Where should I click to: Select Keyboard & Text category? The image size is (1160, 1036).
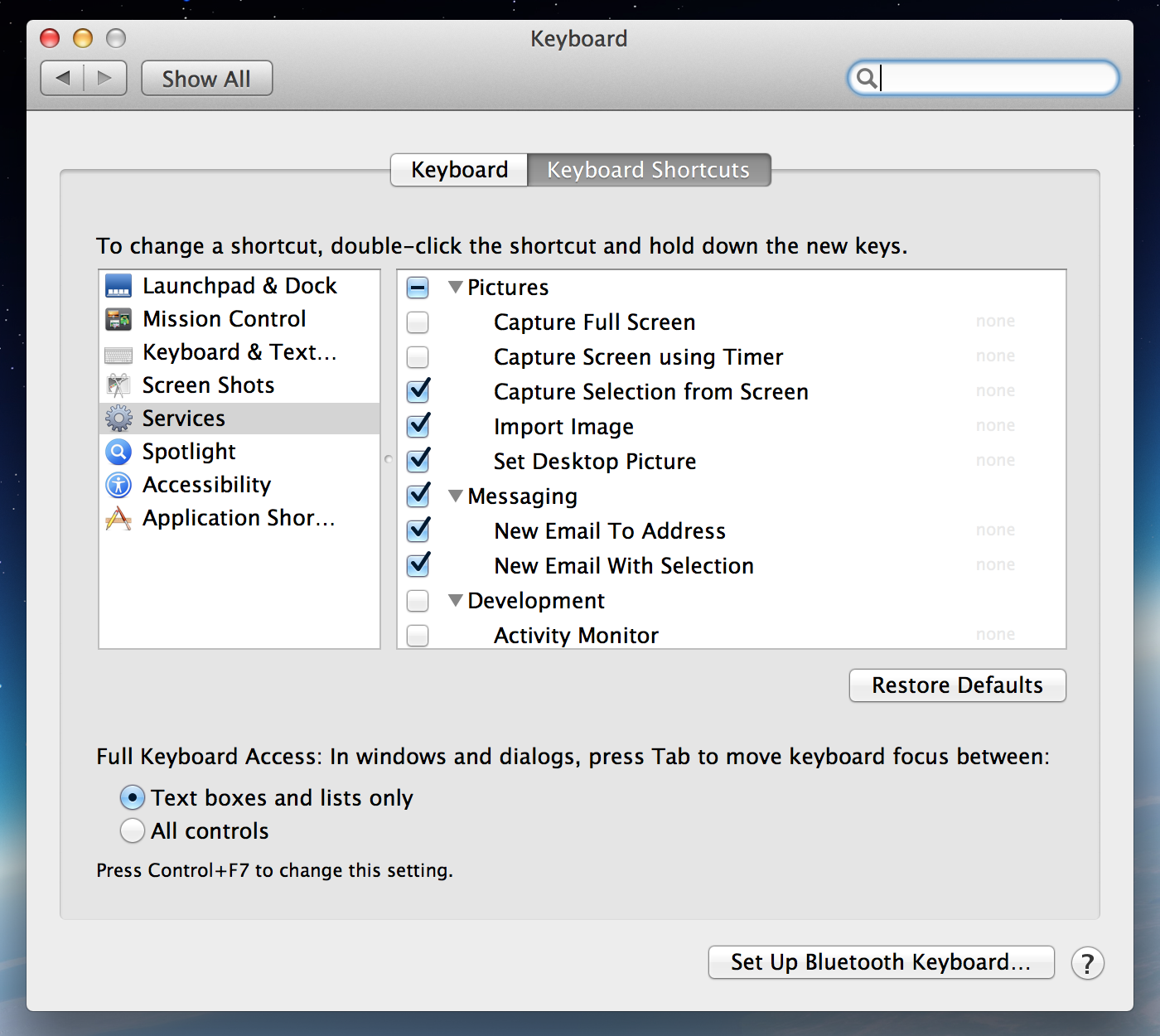coord(239,352)
